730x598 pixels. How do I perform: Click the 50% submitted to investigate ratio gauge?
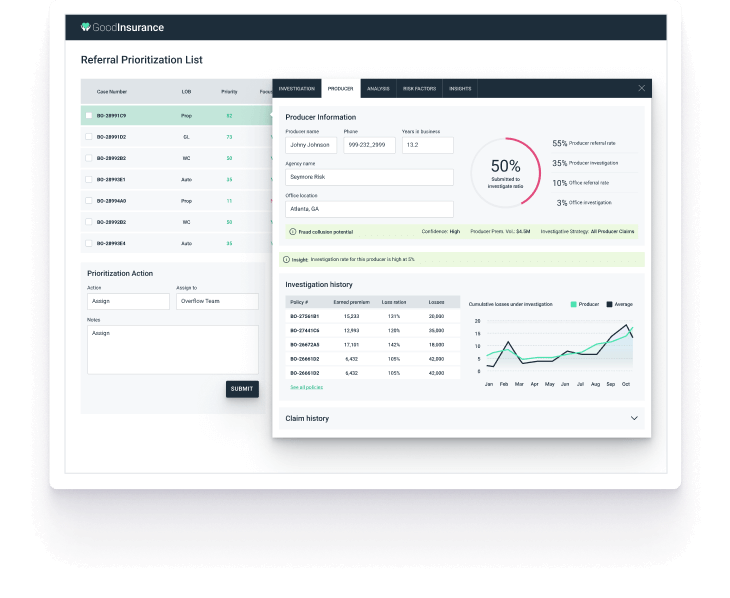506,172
